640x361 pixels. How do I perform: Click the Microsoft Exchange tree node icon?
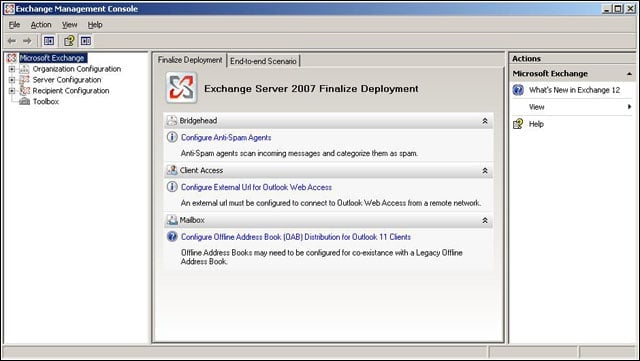click(12, 58)
